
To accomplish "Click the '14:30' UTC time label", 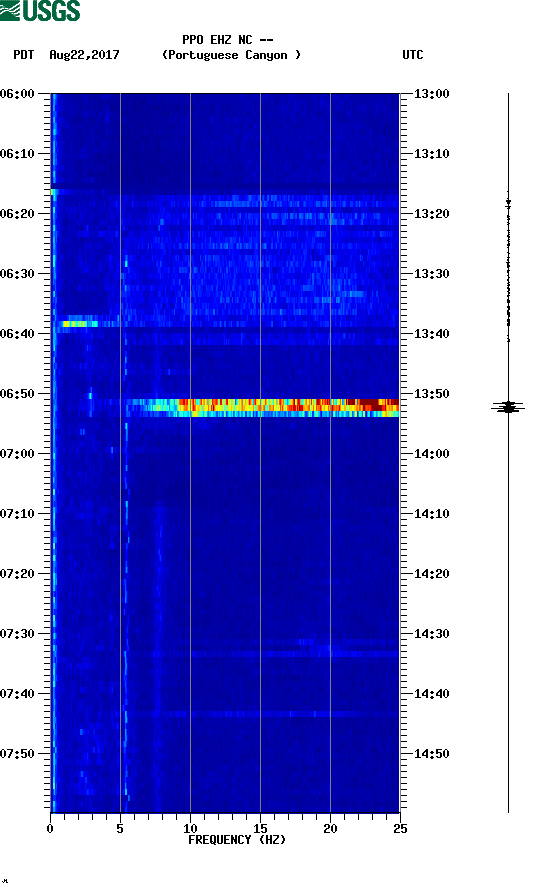I will click(431, 634).
